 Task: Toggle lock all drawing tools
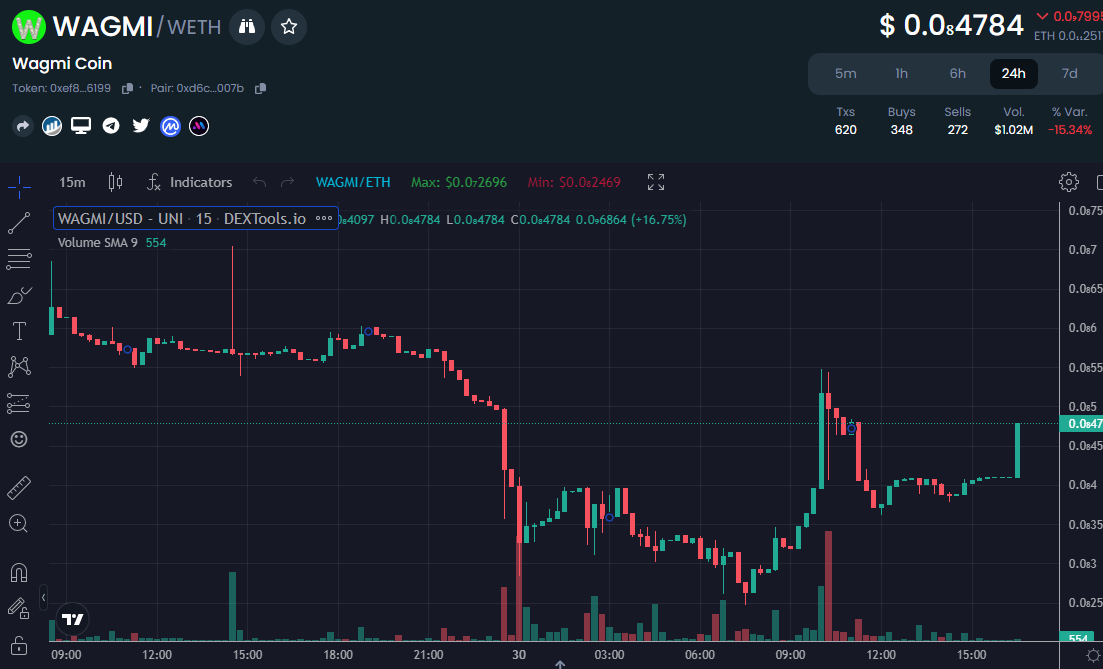[x=19, y=645]
